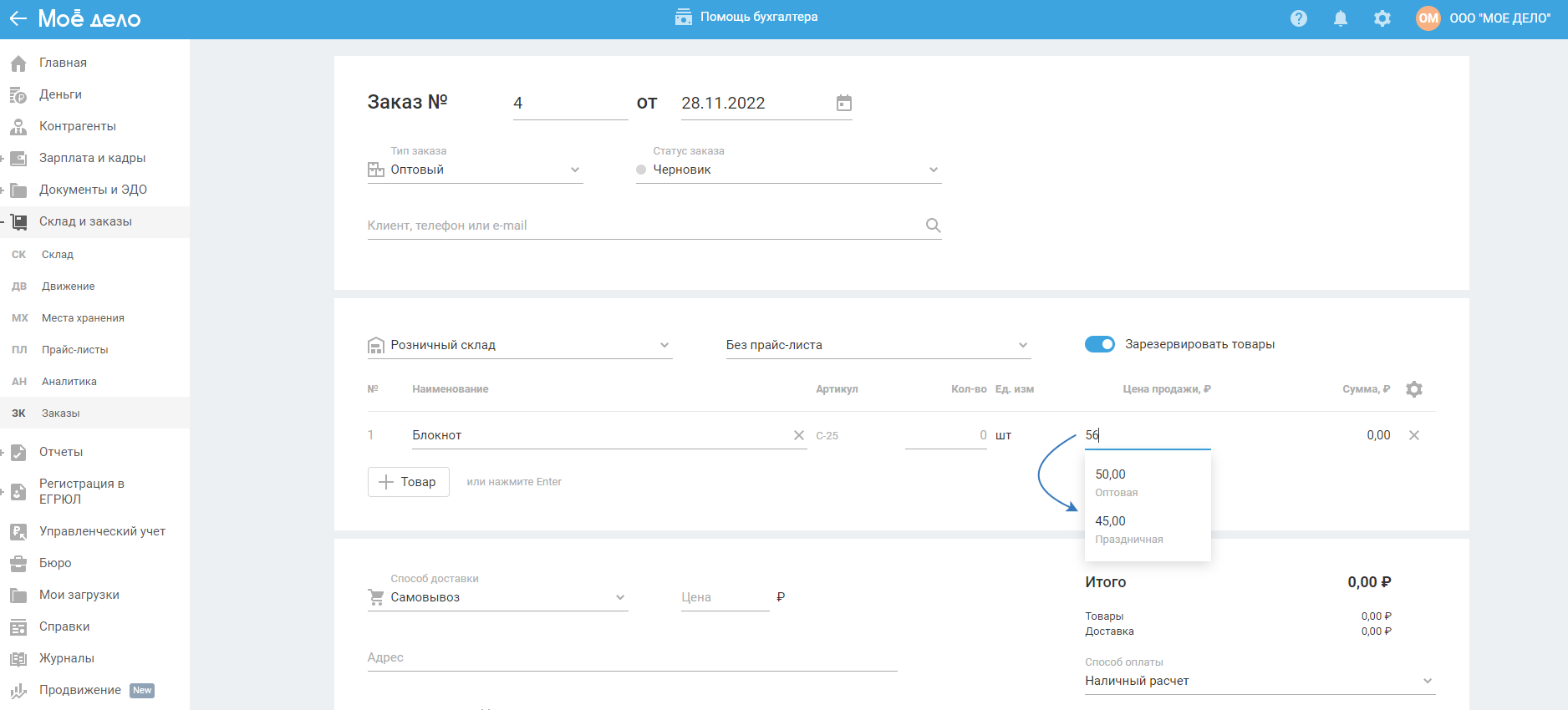This screenshot has width=1568, height=710.
Task: Open notifications bell icon
Action: (x=1340, y=18)
